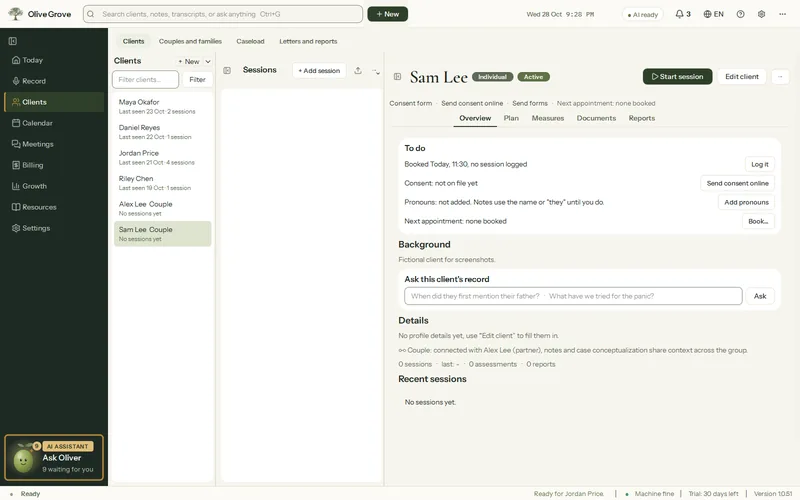Screen dimensions: 800x500
Task: Click the arrow button beside Edit client
Action: pyautogui.click(x=780, y=77)
